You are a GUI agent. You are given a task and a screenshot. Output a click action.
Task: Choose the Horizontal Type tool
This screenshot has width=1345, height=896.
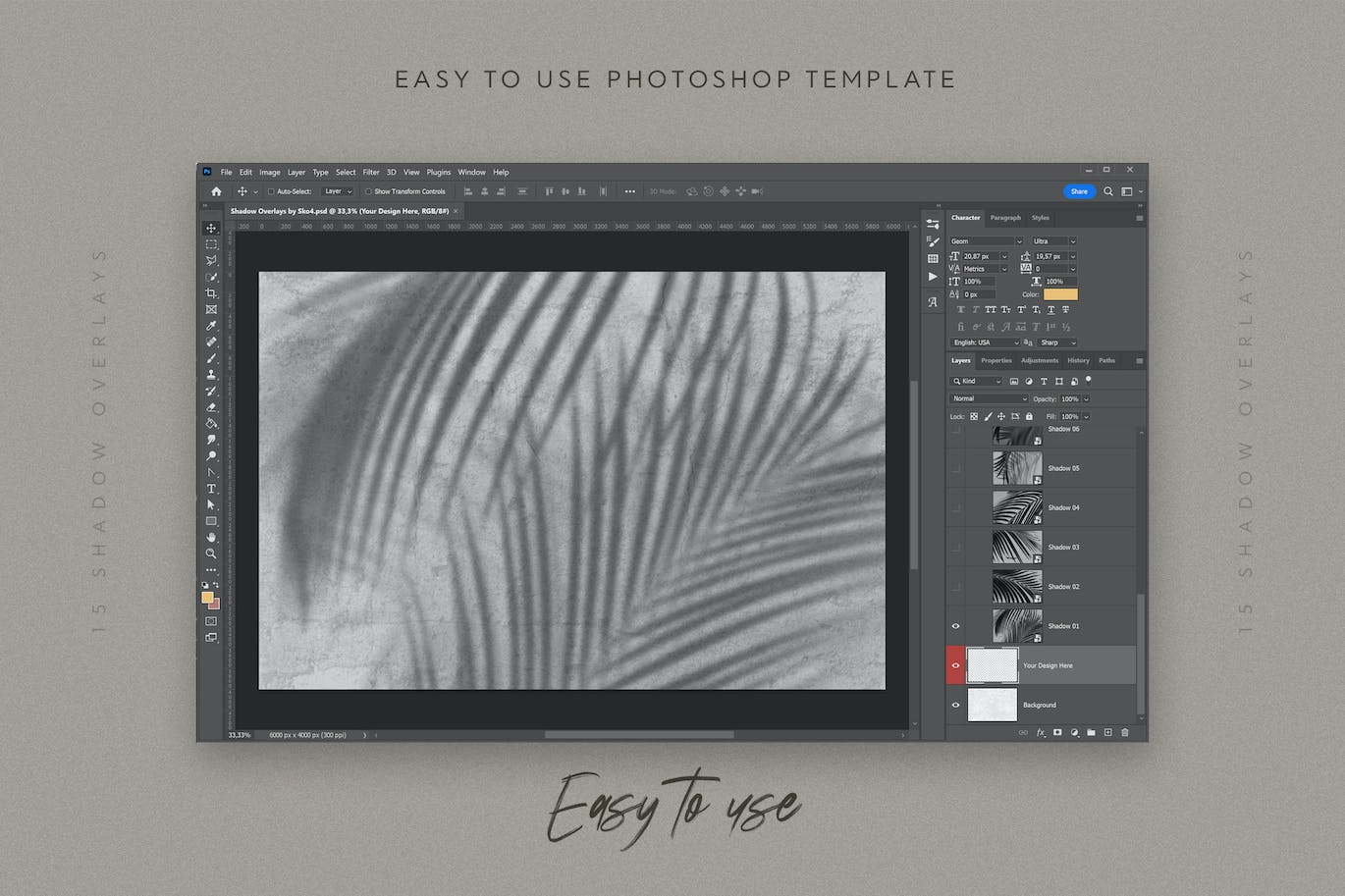point(211,489)
